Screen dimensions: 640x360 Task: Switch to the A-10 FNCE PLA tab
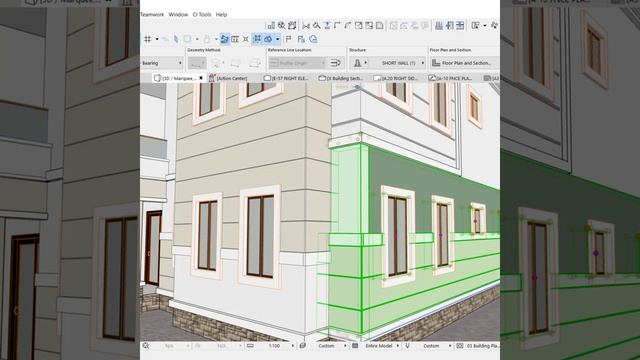pyautogui.click(x=451, y=78)
